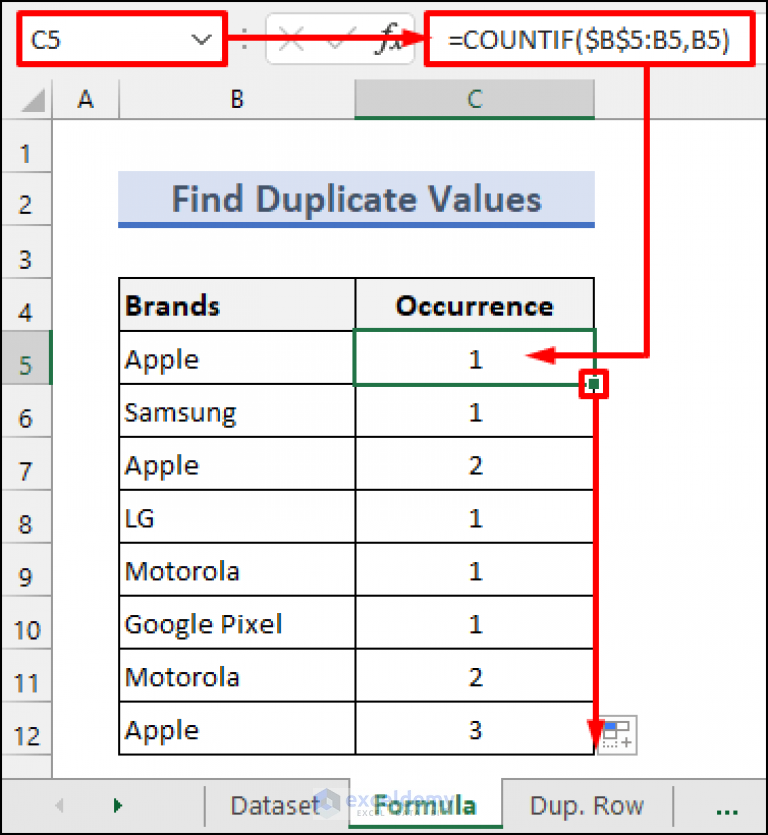
Task: Select row 4 header
Action: [x=26, y=305]
